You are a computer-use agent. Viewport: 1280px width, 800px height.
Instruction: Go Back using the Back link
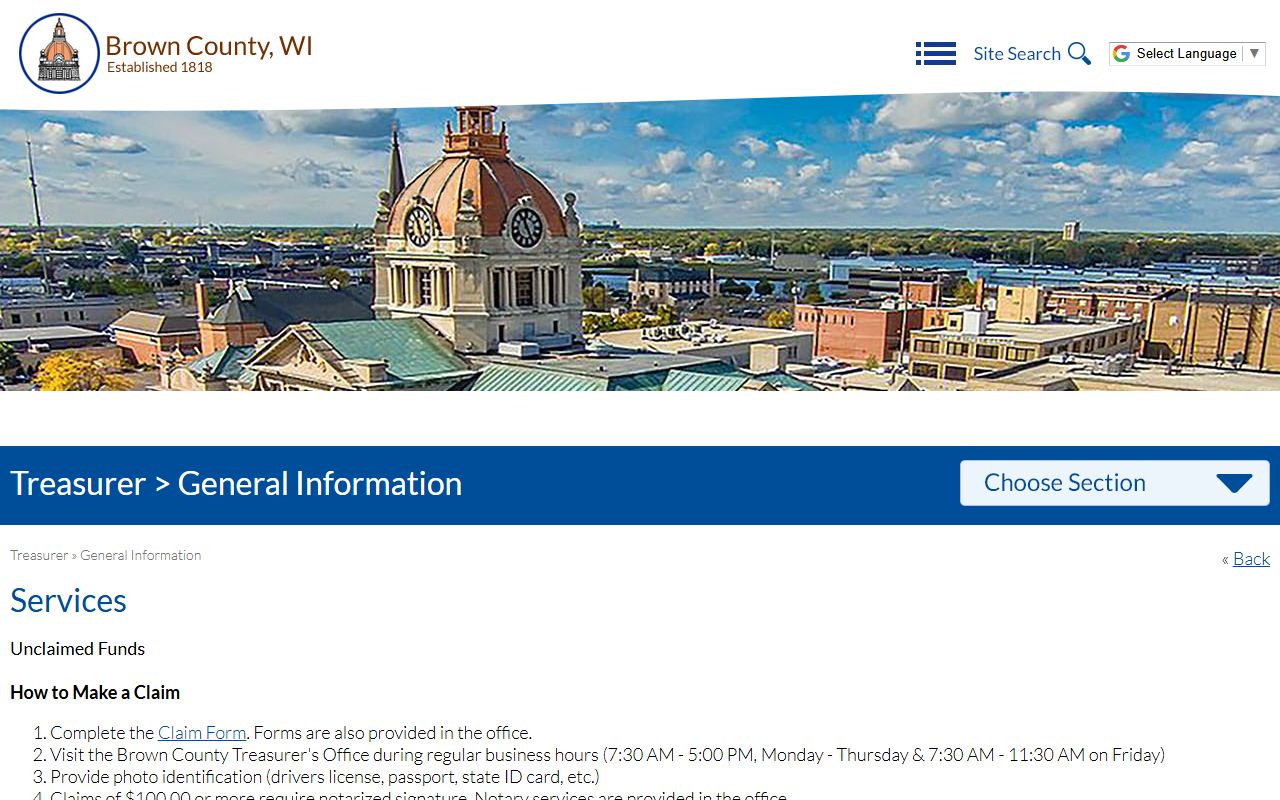tap(1251, 559)
